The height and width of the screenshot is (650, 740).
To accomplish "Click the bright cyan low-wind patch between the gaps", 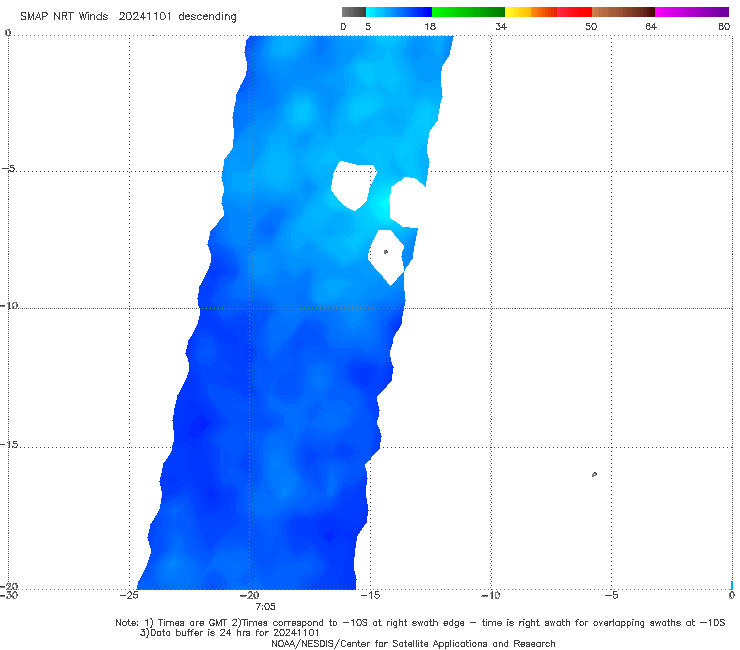I will click(x=381, y=205).
